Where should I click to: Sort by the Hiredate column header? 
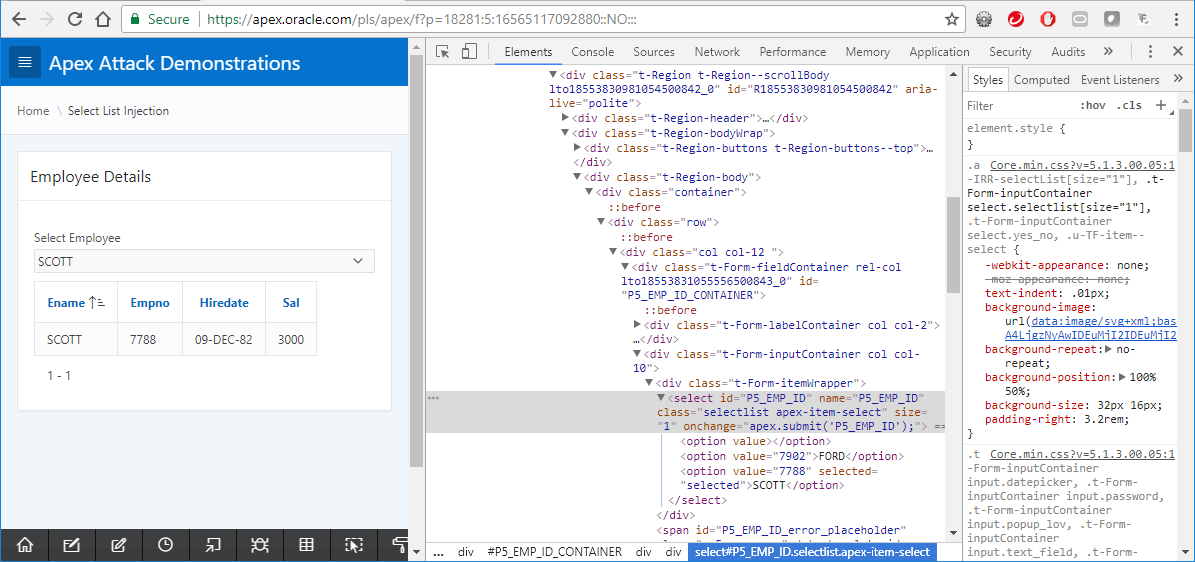tap(224, 303)
